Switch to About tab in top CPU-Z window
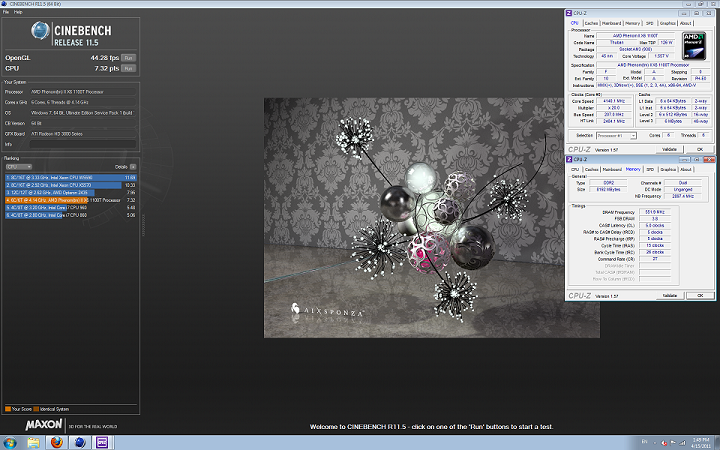 coord(686,23)
